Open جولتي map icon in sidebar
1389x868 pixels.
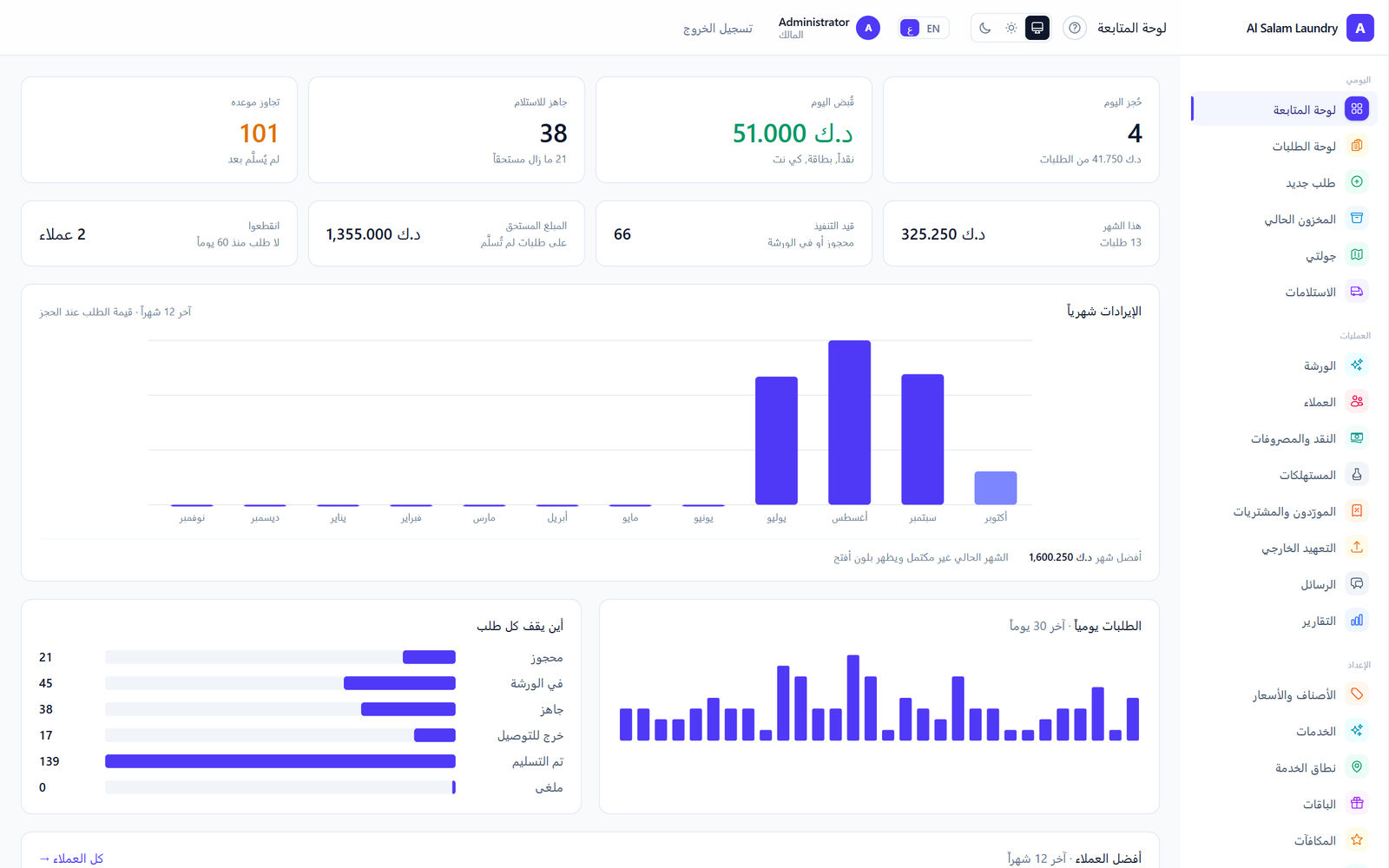(1356, 254)
